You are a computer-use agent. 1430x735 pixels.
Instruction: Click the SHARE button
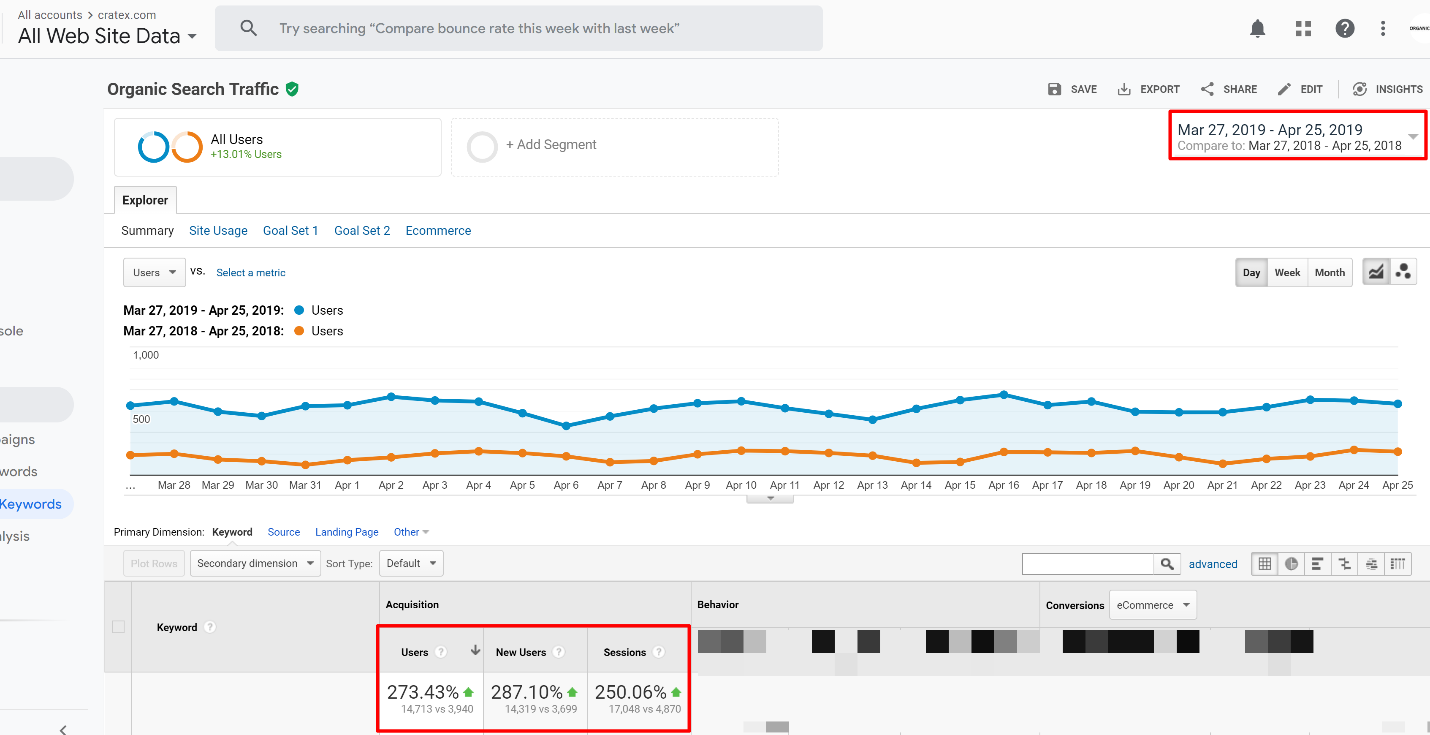click(x=1229, y=89)
